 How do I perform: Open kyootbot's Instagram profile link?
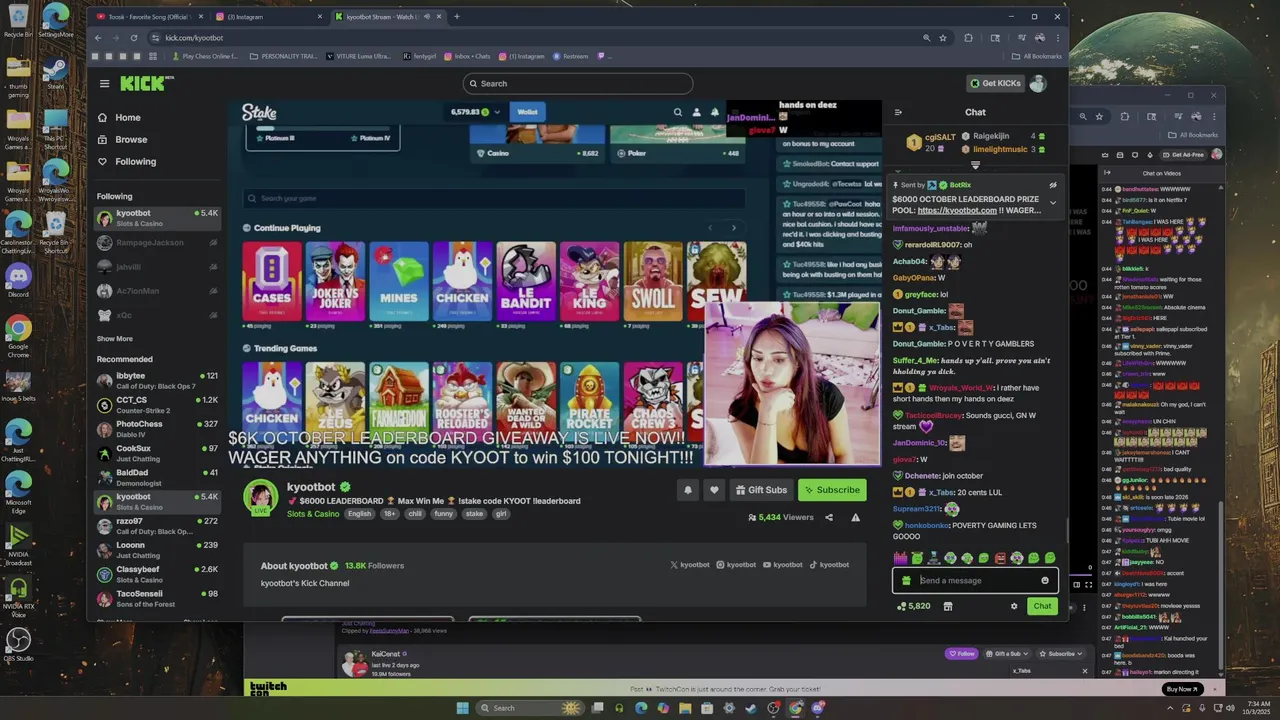pyautogui.click(x=736, y=565)
